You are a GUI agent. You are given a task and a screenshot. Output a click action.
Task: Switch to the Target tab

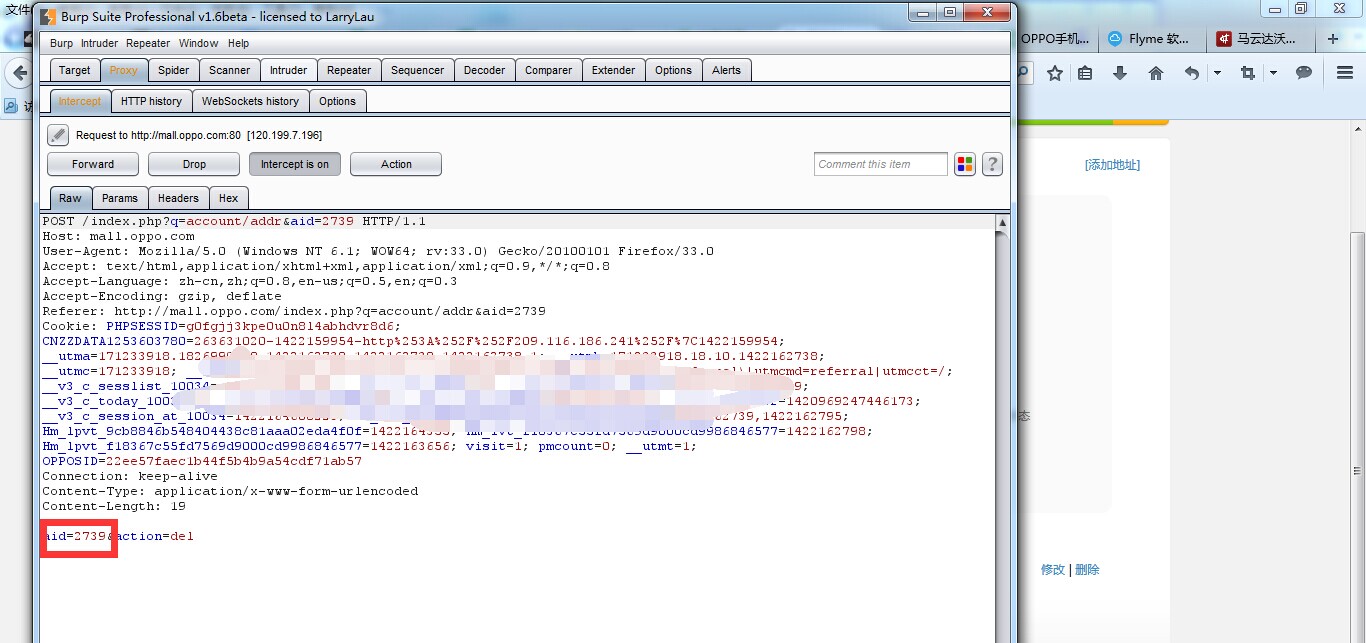tap(74, 70)
